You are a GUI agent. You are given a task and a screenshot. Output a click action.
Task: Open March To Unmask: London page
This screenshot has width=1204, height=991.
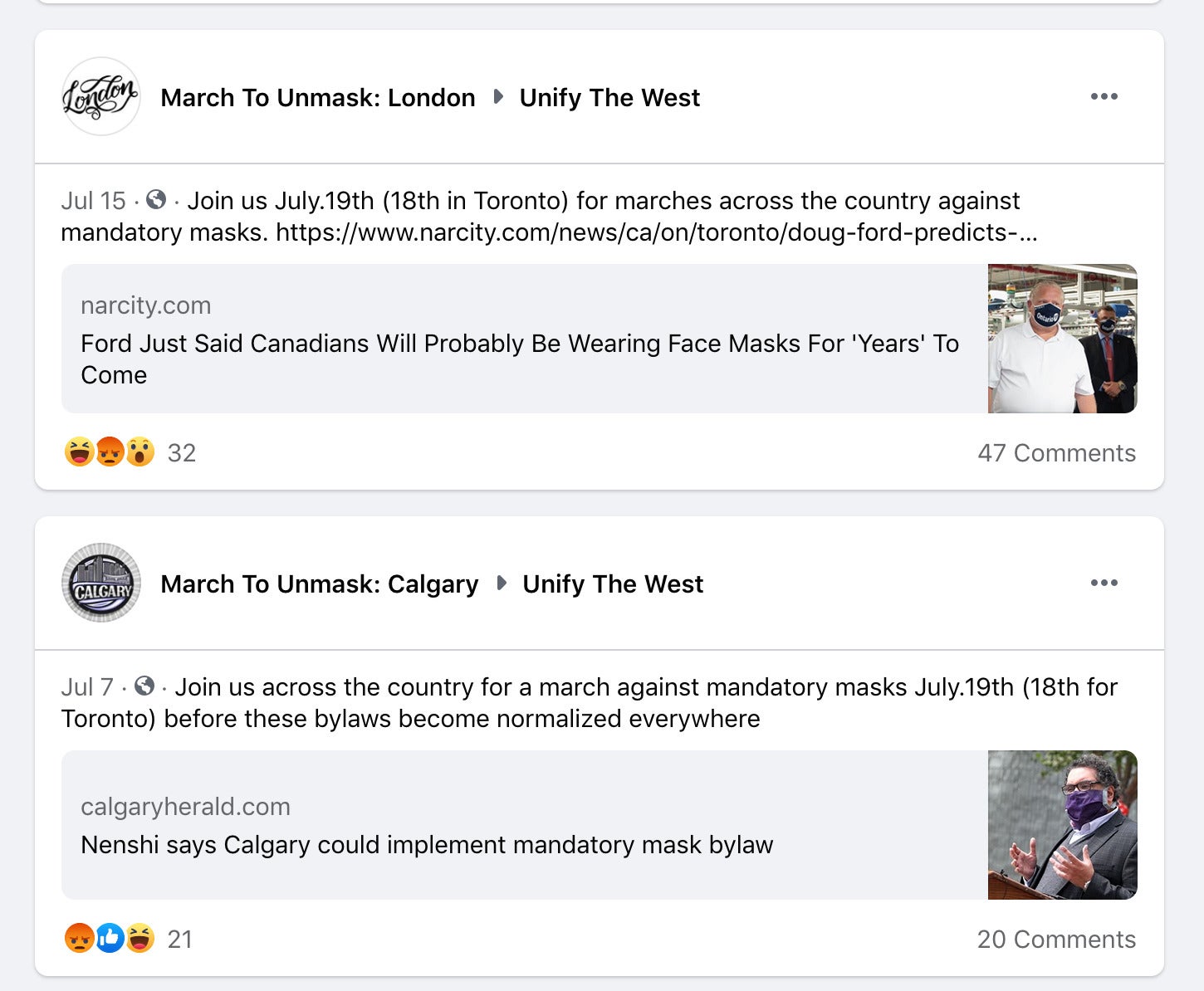tap(318, 98)
